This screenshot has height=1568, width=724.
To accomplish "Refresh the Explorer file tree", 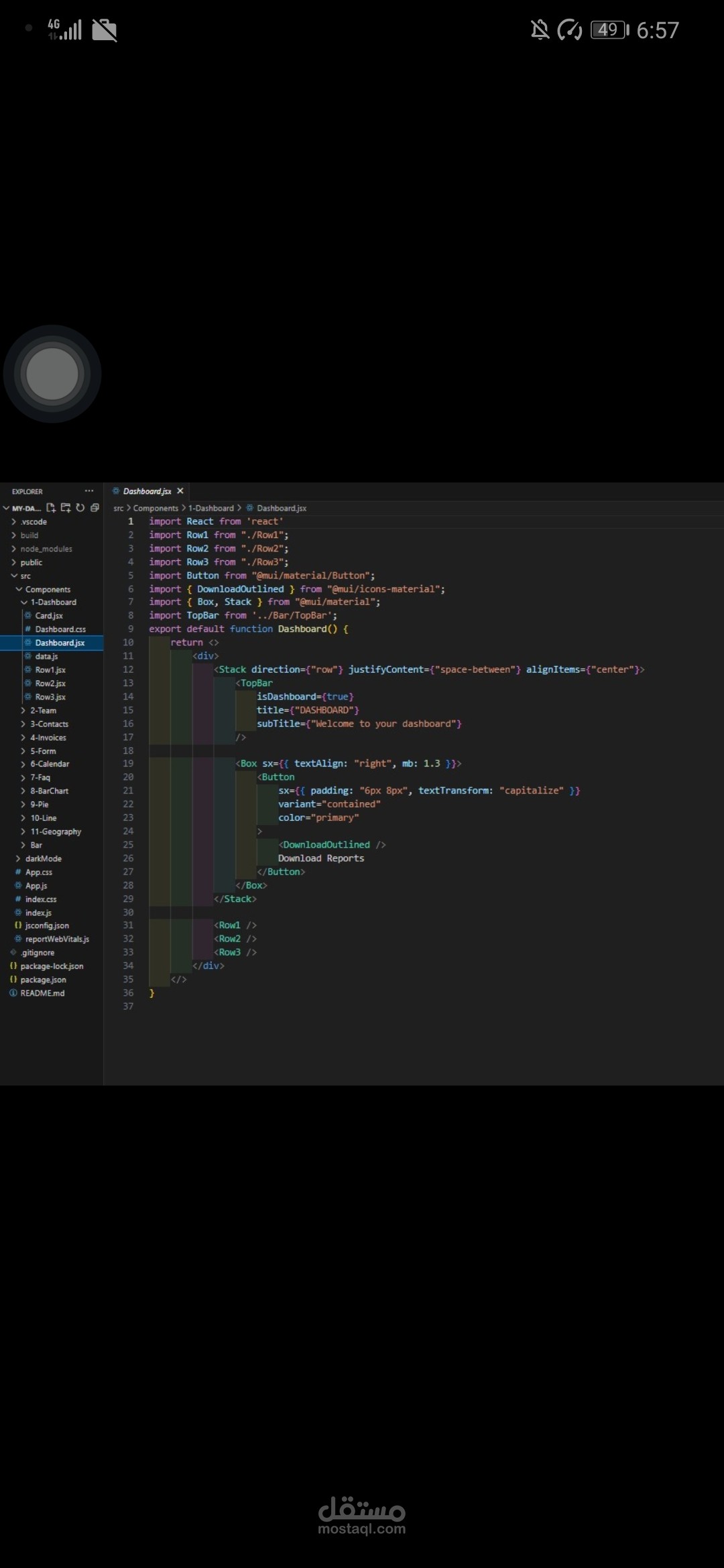I will coord(80,508).
